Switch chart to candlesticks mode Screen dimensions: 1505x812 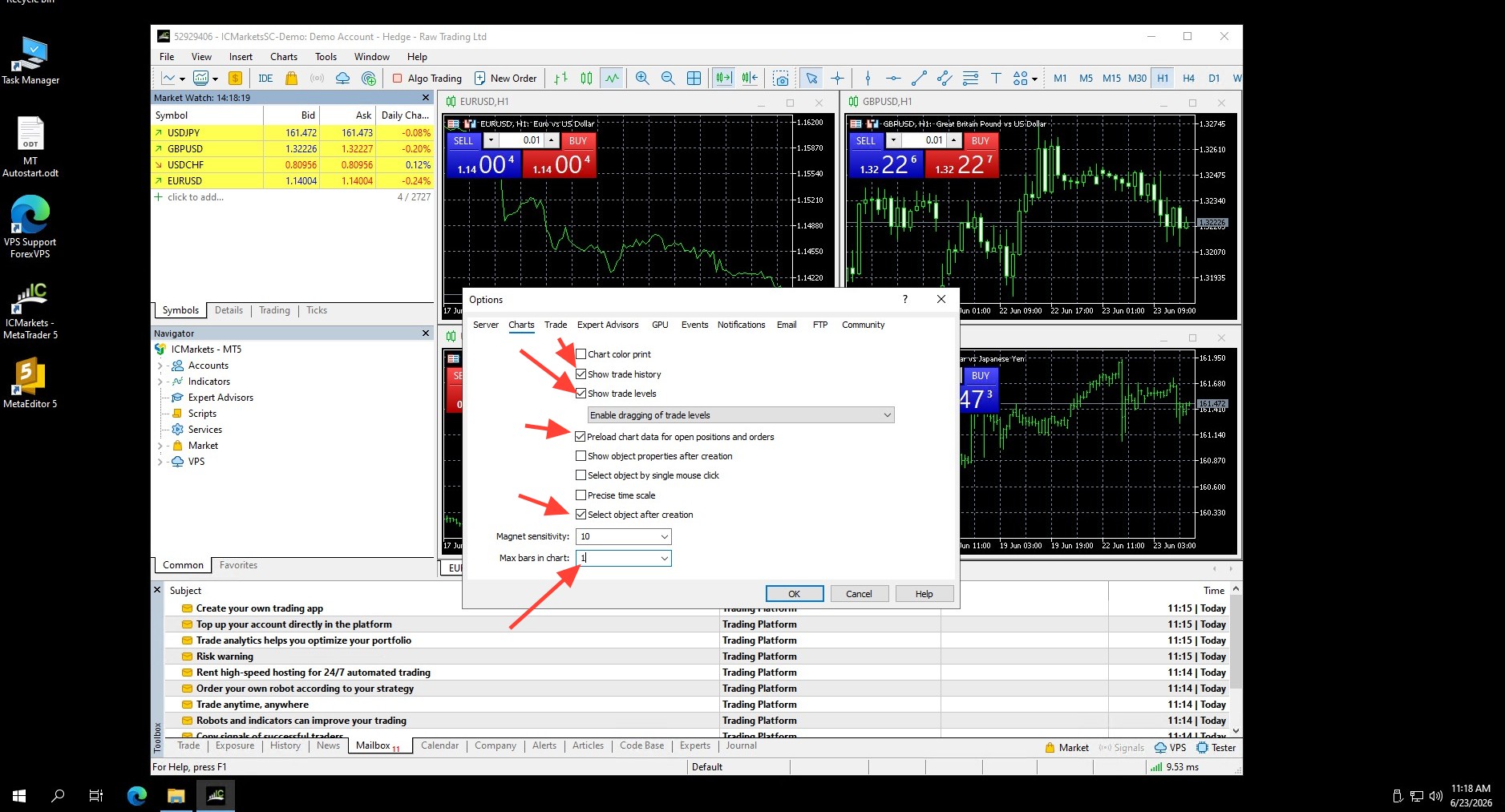(586, 78)
